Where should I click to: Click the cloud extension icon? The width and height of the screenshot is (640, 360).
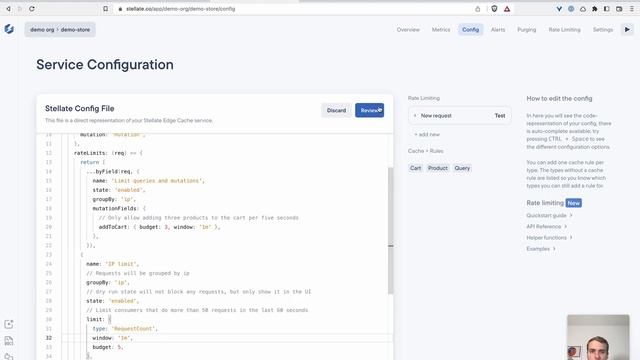coord(583,9)
